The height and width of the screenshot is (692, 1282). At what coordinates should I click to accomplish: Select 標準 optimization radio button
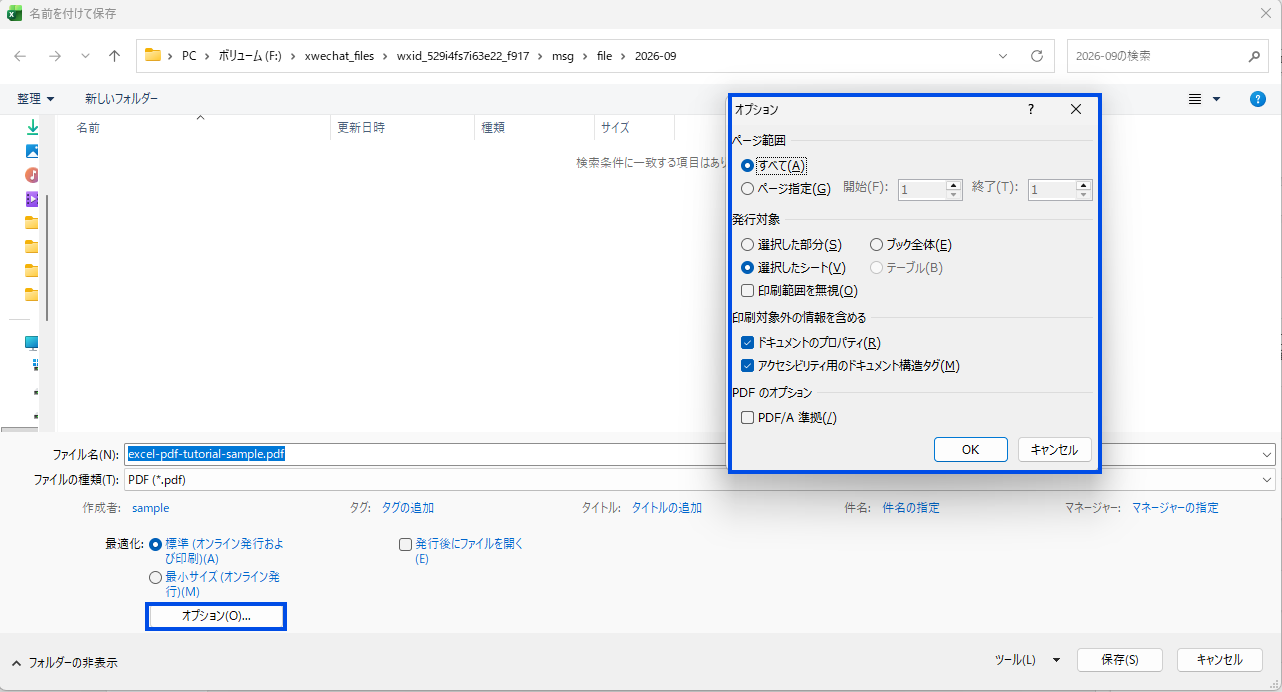(x=155, y=545)
